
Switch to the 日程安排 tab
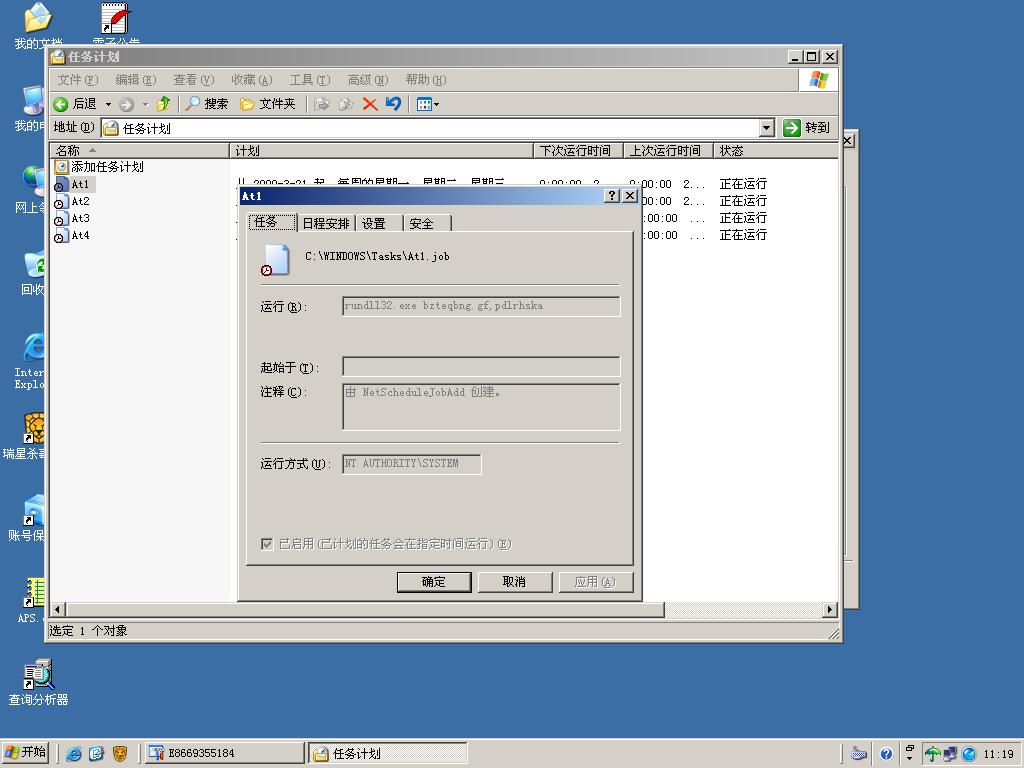pyautogui.click(x=326, y=223)
